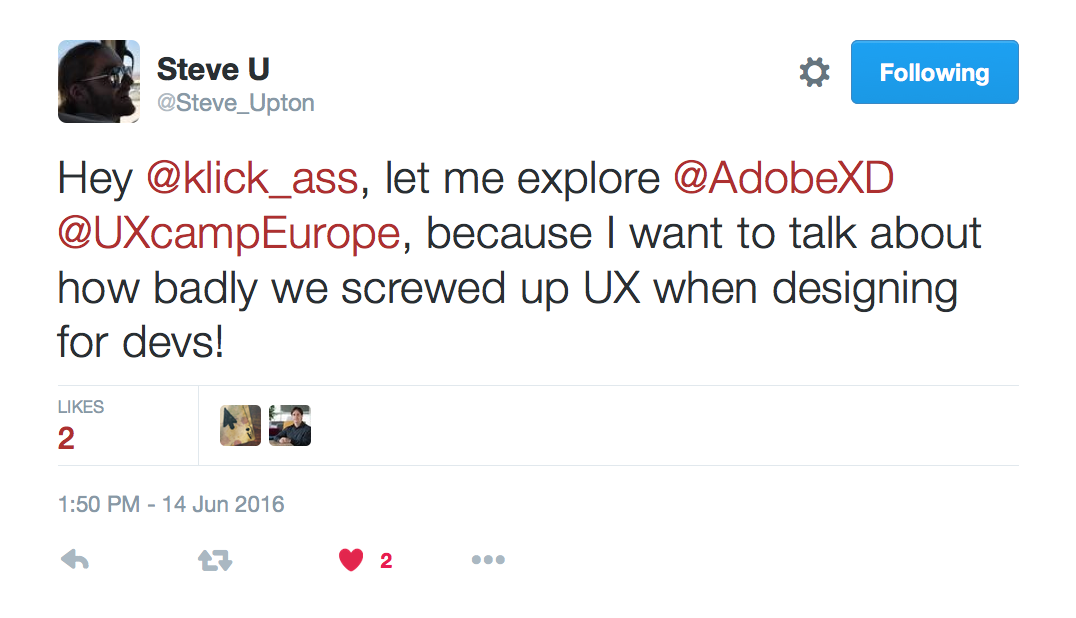1076x618 pixels.
Task: Visit the @AdobeXD mention link
Action: coord(783,178)
